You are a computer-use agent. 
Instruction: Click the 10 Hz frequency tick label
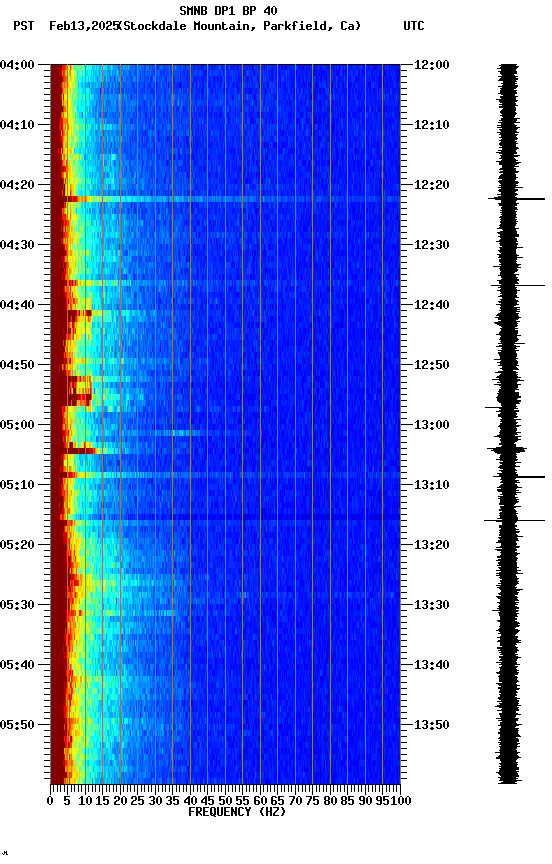(x=85, y=801)
